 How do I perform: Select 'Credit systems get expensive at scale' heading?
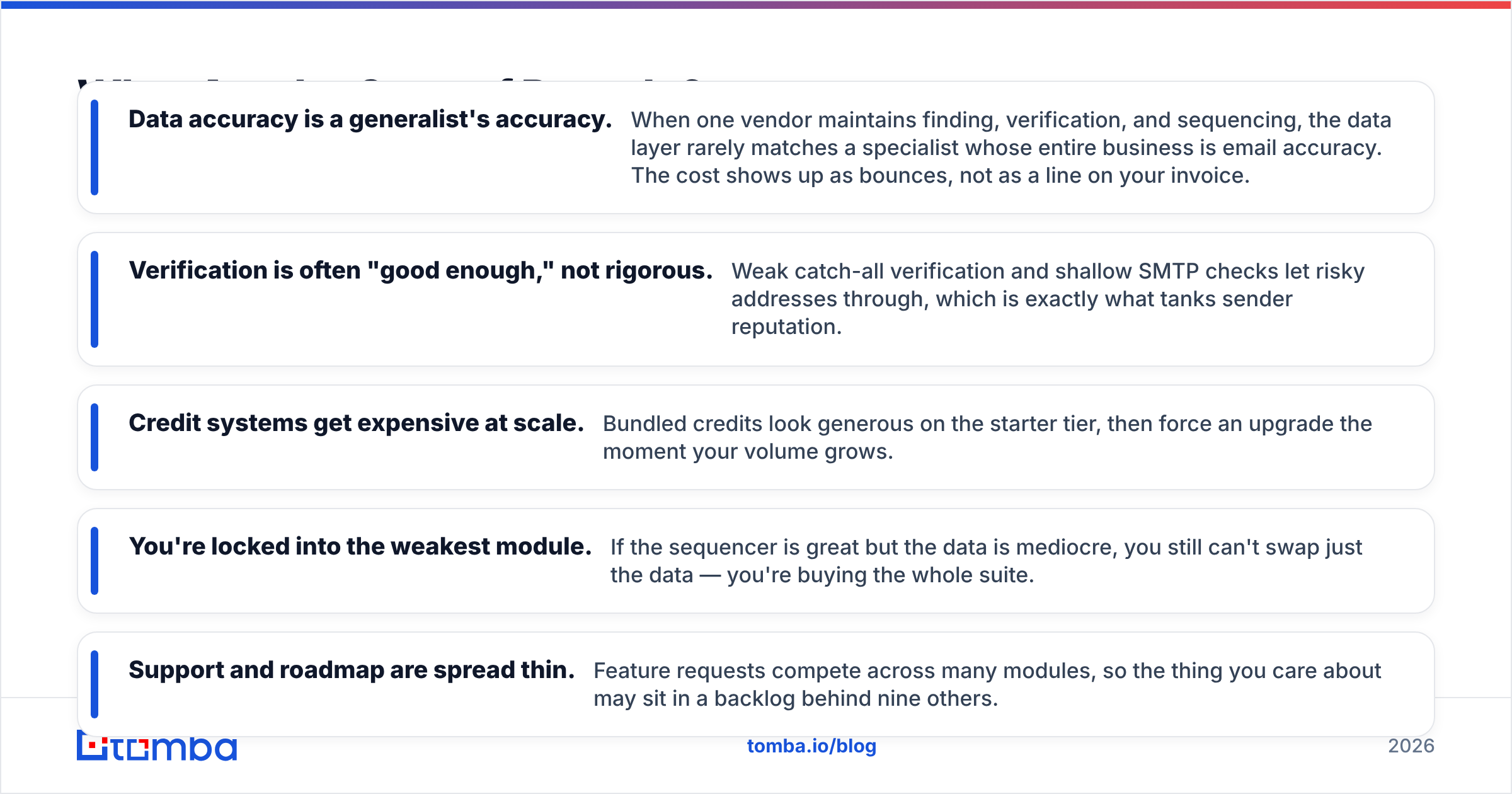[x=357, y=423]
